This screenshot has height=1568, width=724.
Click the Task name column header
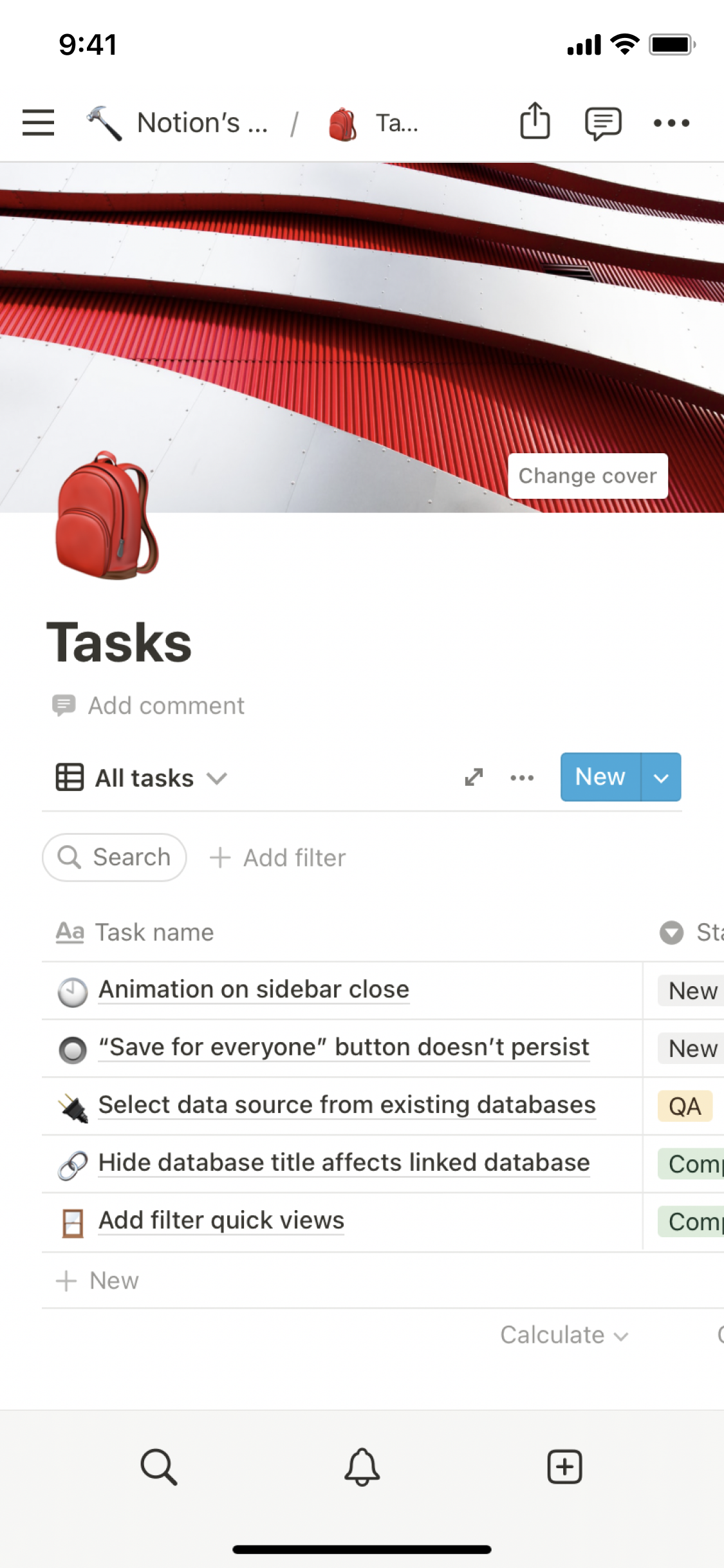point(154,932)
